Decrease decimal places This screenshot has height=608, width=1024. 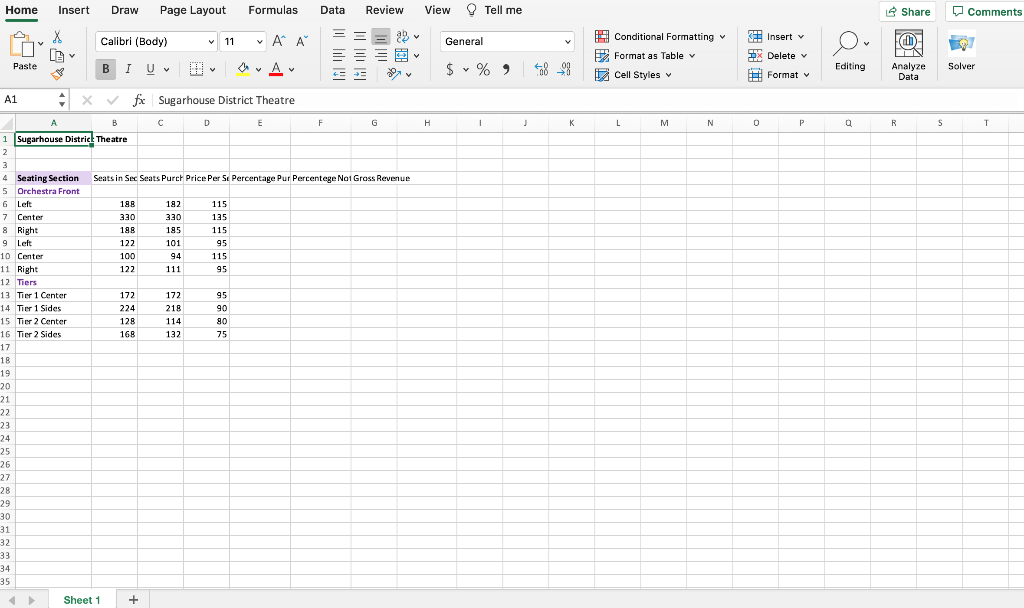[x=564, y=69]
